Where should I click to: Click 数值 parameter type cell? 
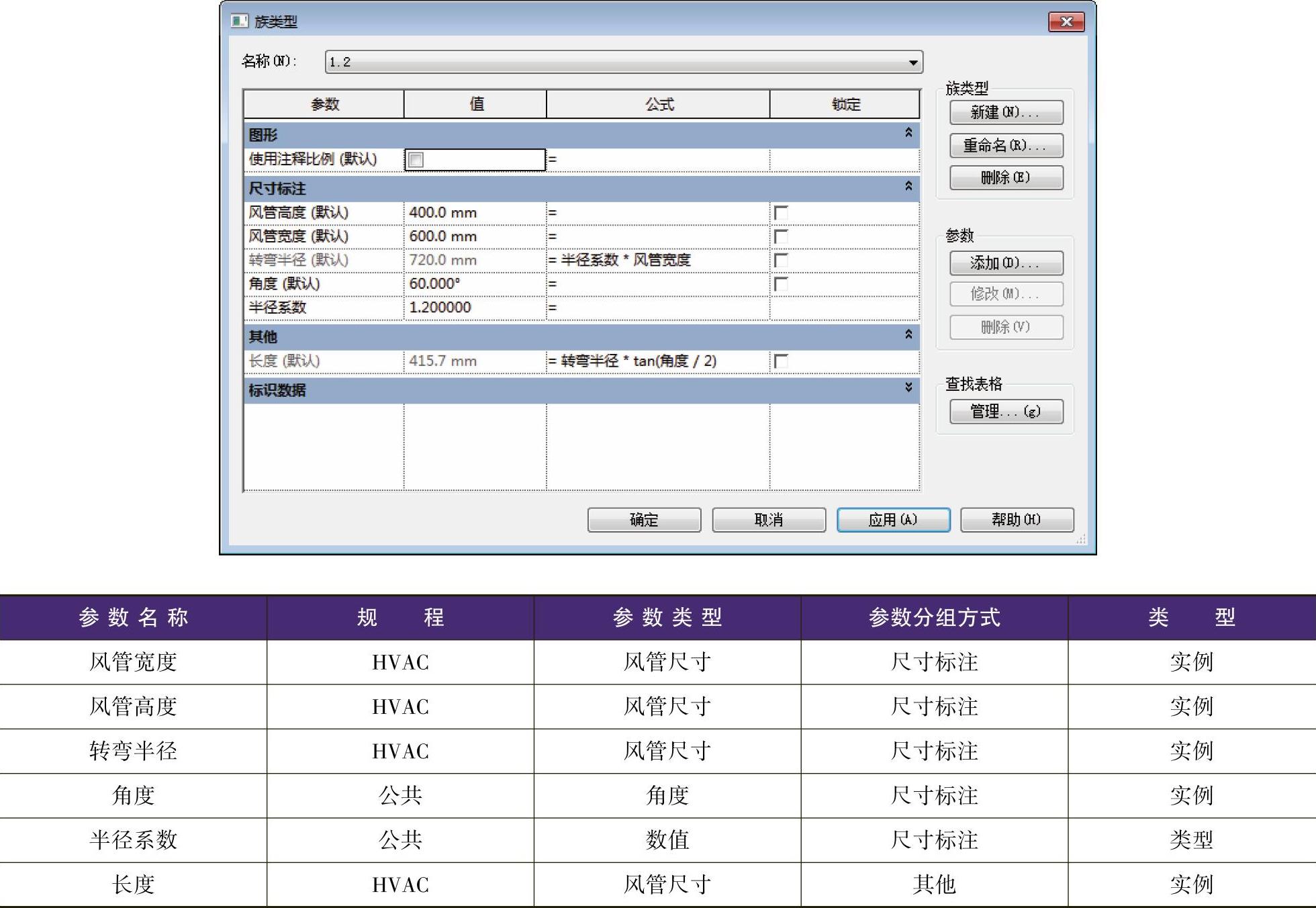pos(667,840)
